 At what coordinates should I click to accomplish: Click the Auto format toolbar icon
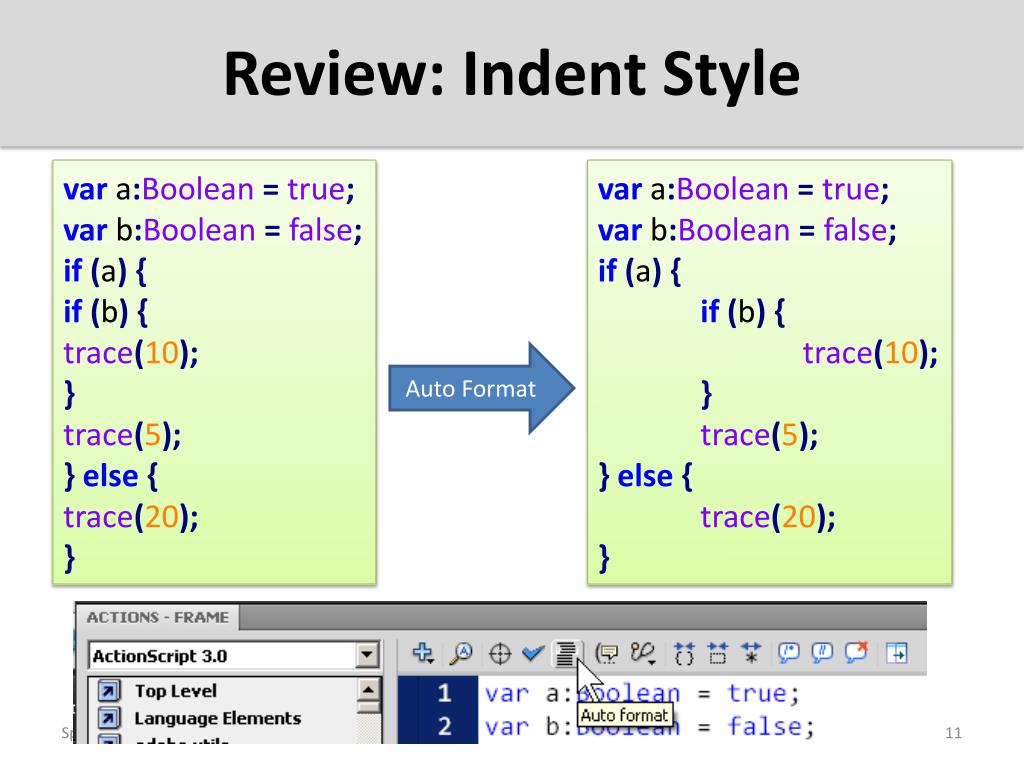[x=566, y=653]
